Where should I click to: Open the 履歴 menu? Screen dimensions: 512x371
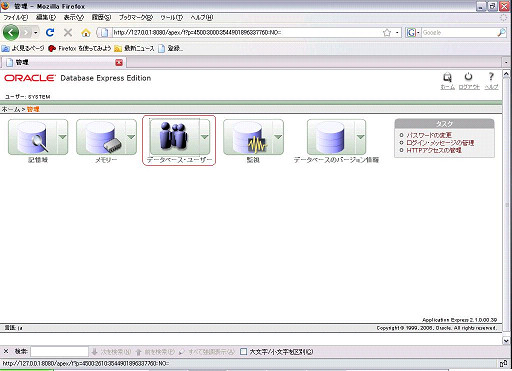[x=101, y=17]
